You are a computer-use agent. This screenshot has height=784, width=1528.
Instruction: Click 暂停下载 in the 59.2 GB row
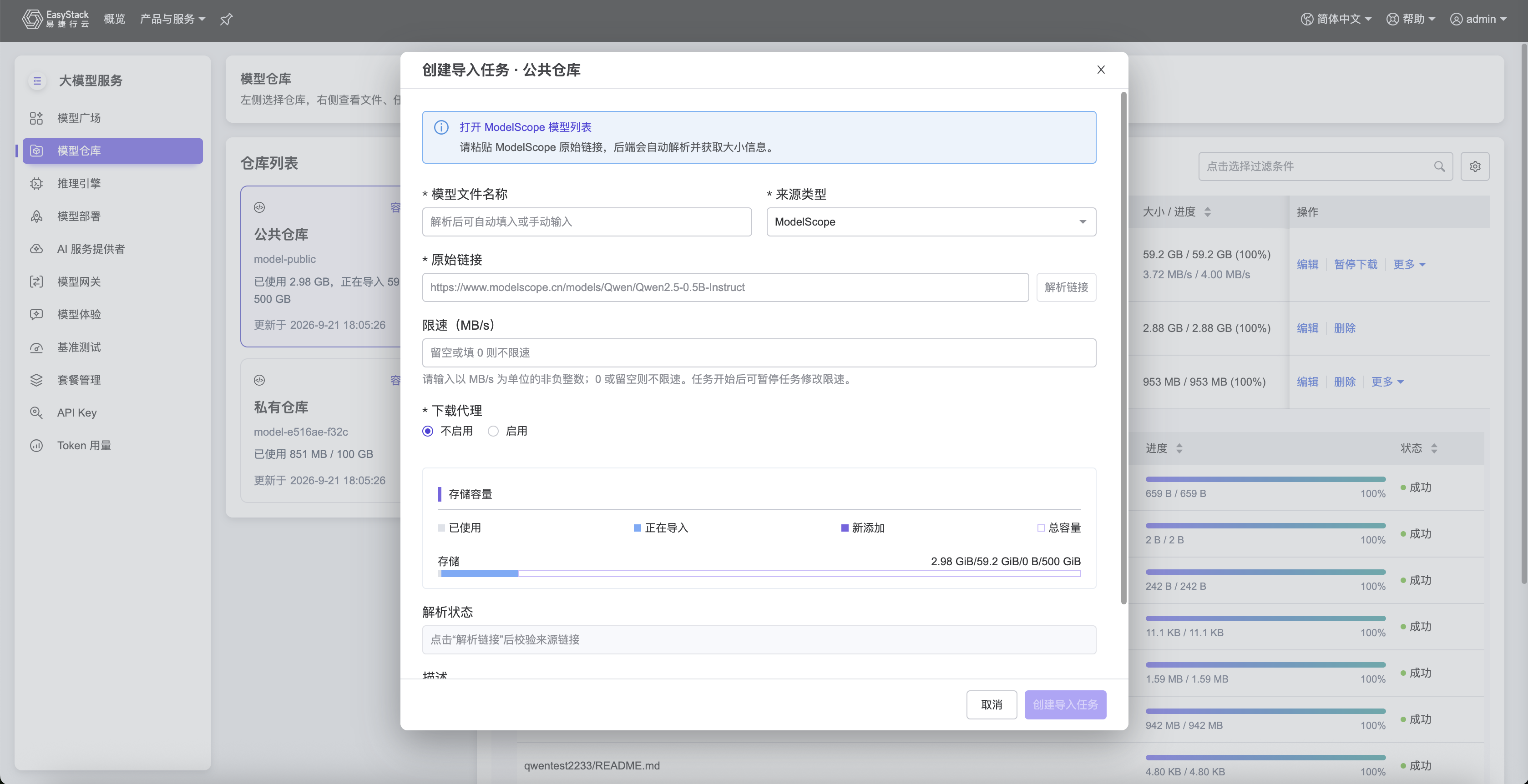[1356, 264]
